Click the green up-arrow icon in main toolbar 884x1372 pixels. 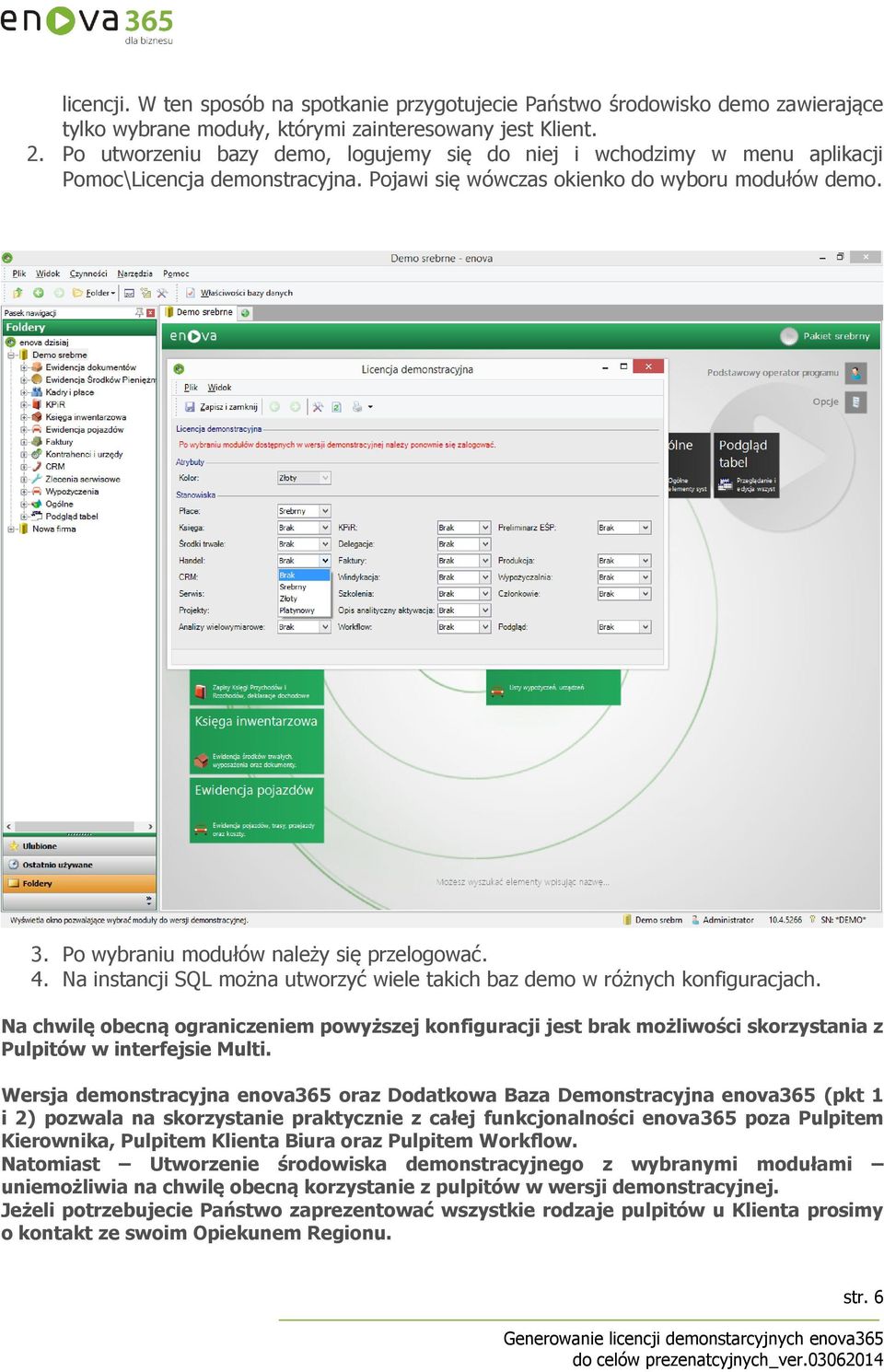[x=17, y=293]
